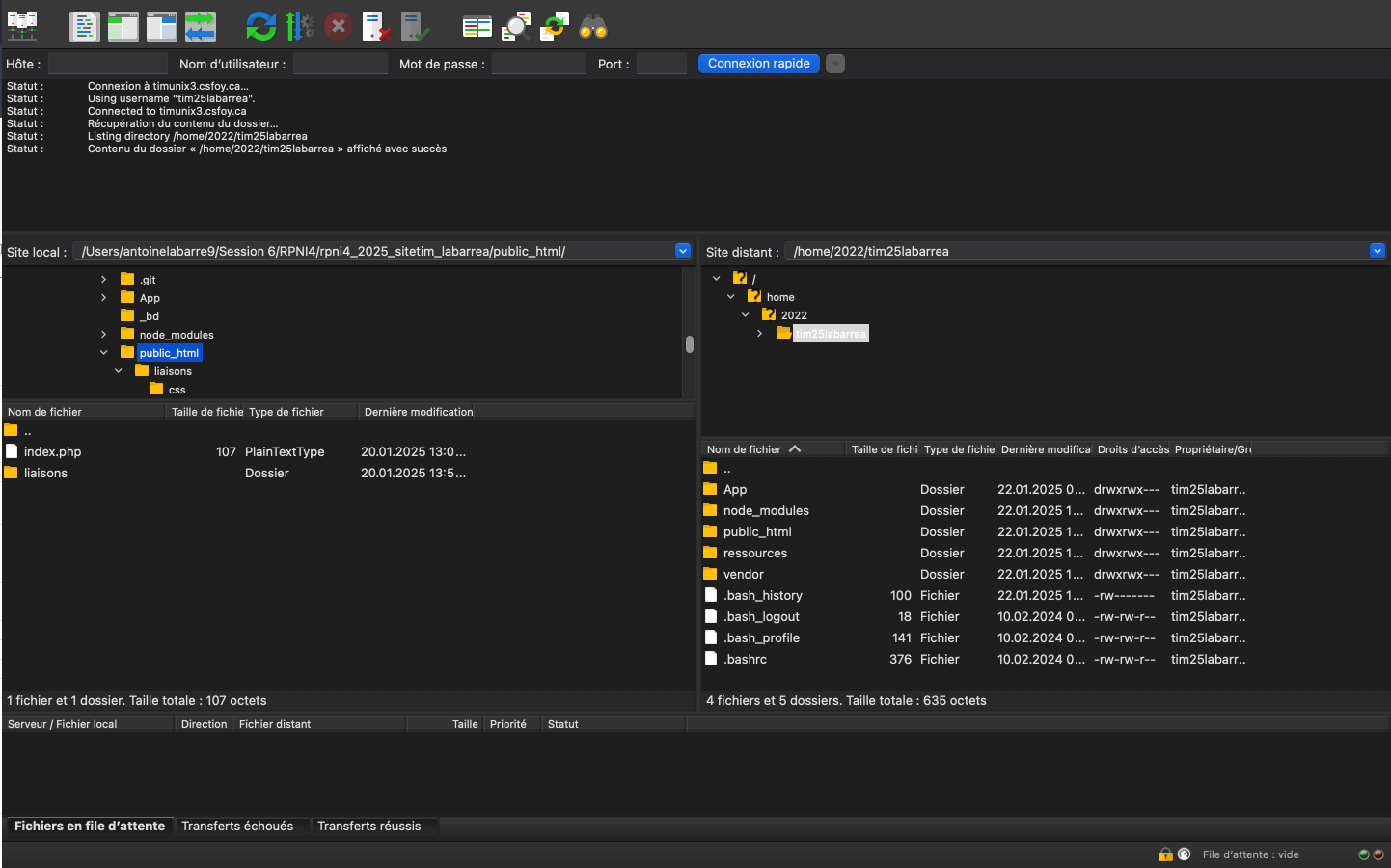
Task: Open the Site local path dropdown
Action: click(683, 251)
